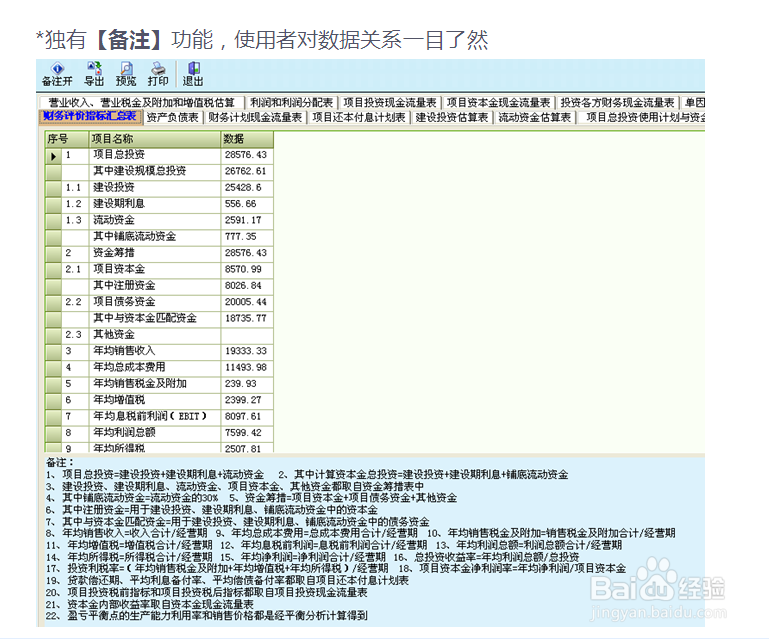Click the sequence number 2.2 cell
This screenshot has height=639, width=769.
coord(76,302)
